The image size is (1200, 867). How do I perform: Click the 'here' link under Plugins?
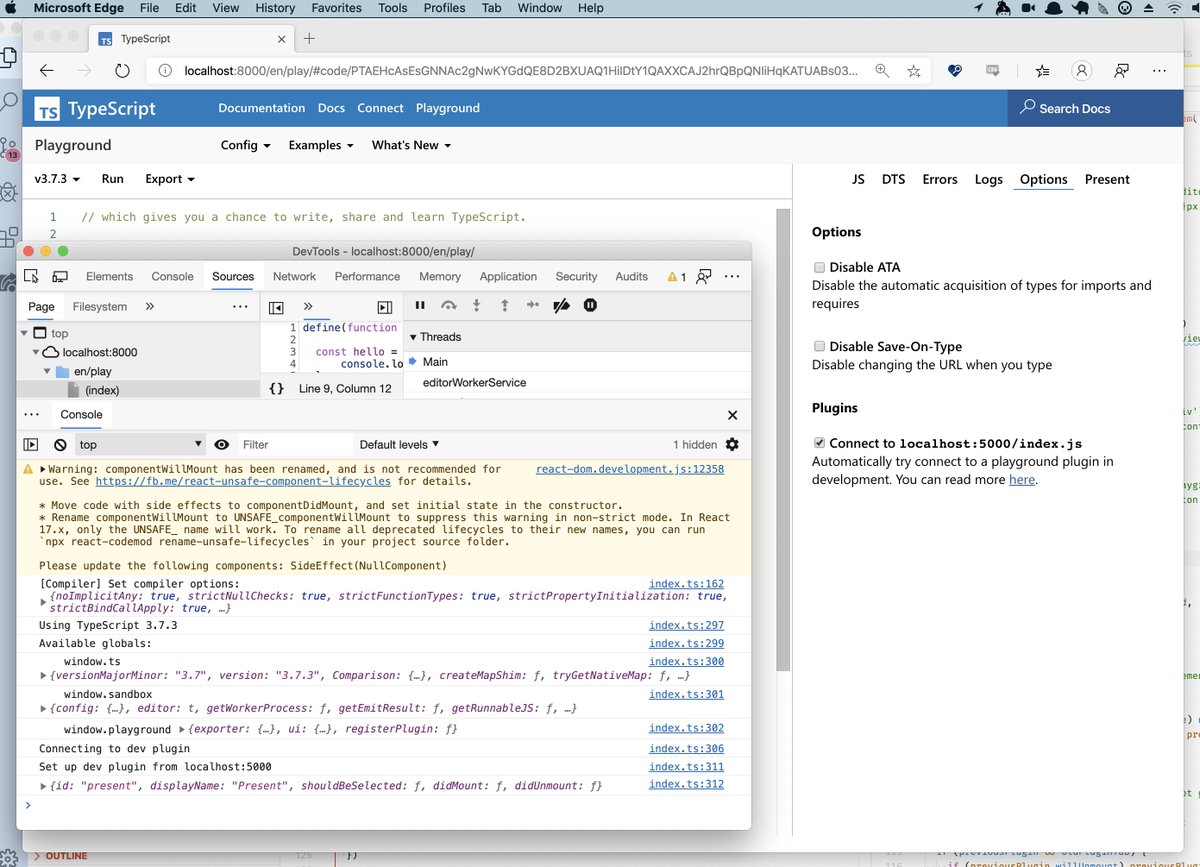click(1022, 480)
